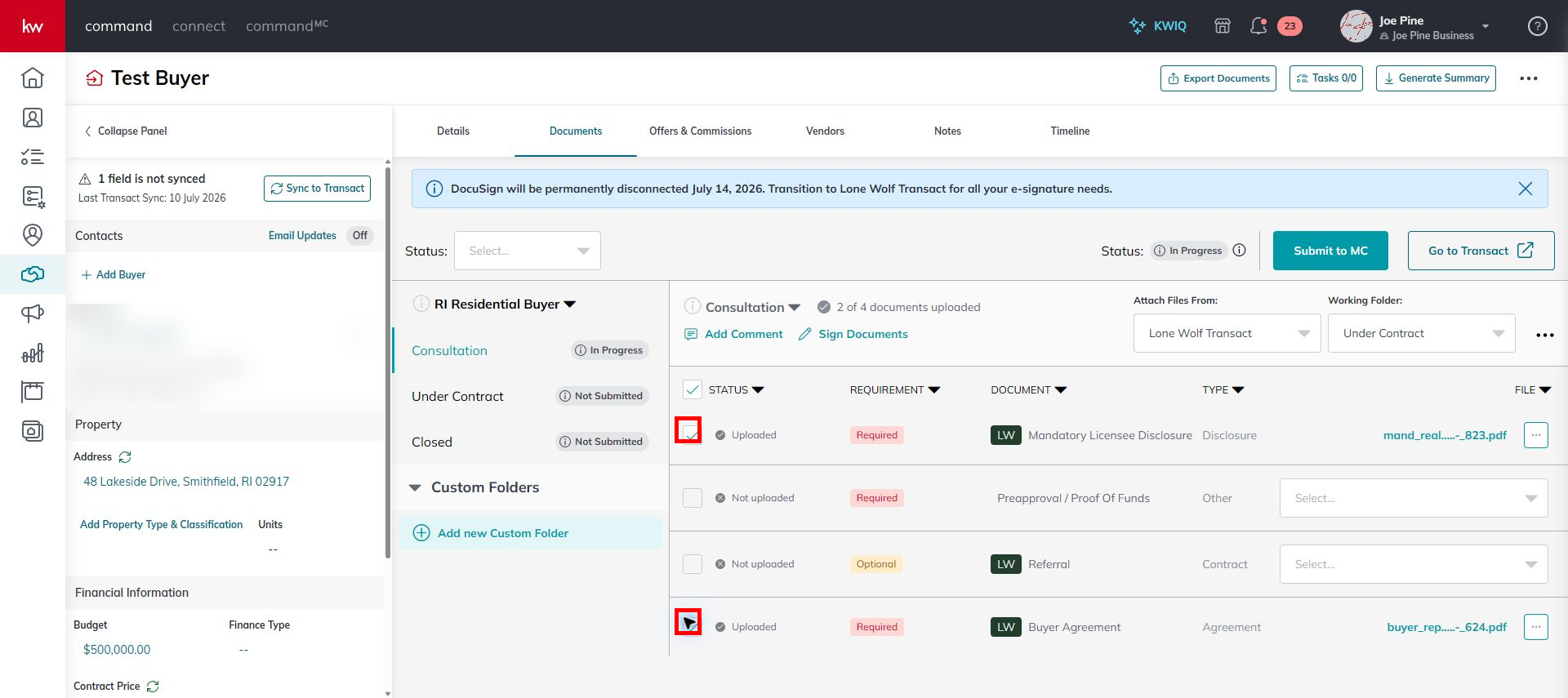This screenshot has width=1568, height=698.
Task: Refresh the Contract Price sync icon
Action: click(153, 687)
